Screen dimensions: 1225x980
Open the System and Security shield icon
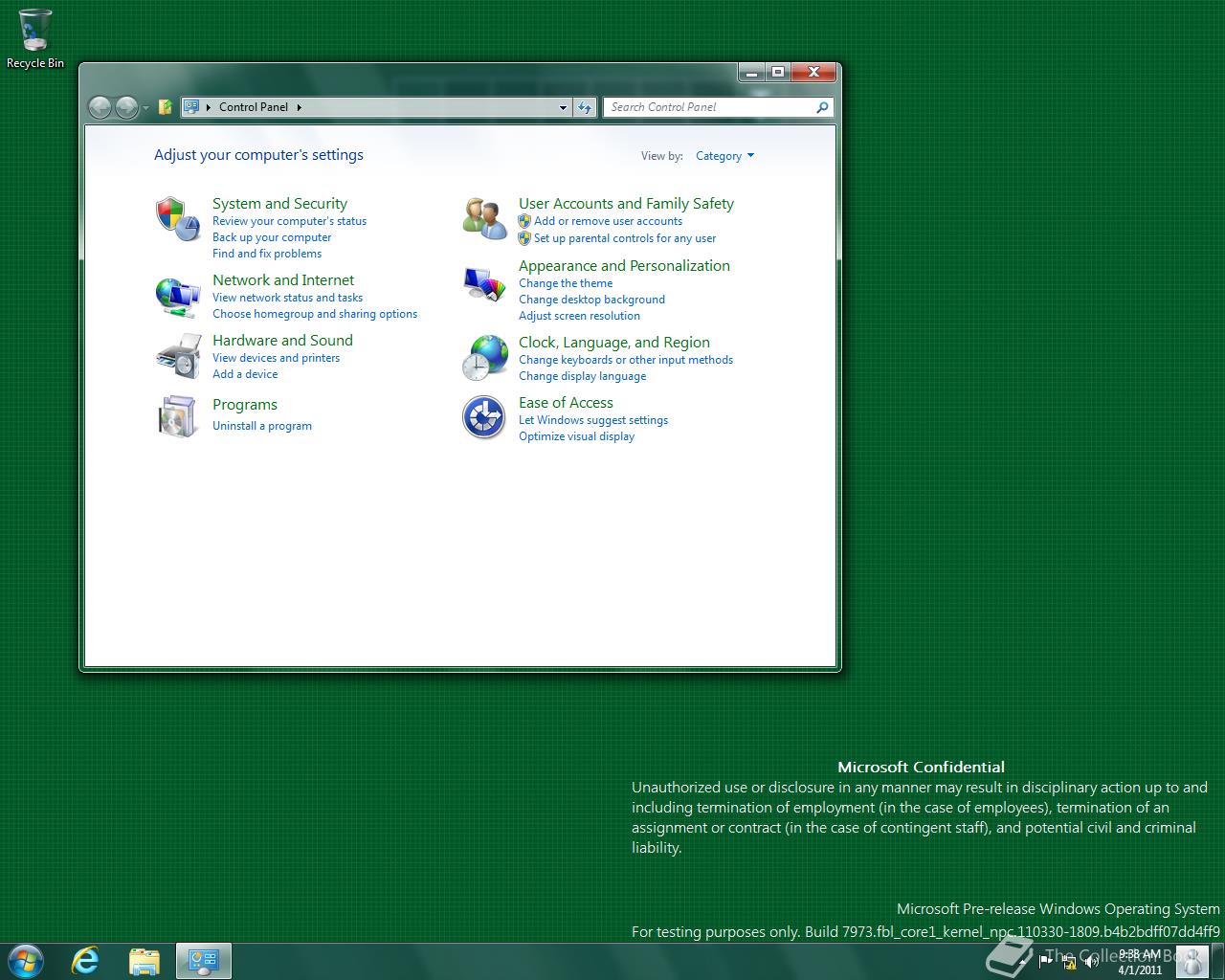pos(177,218)
